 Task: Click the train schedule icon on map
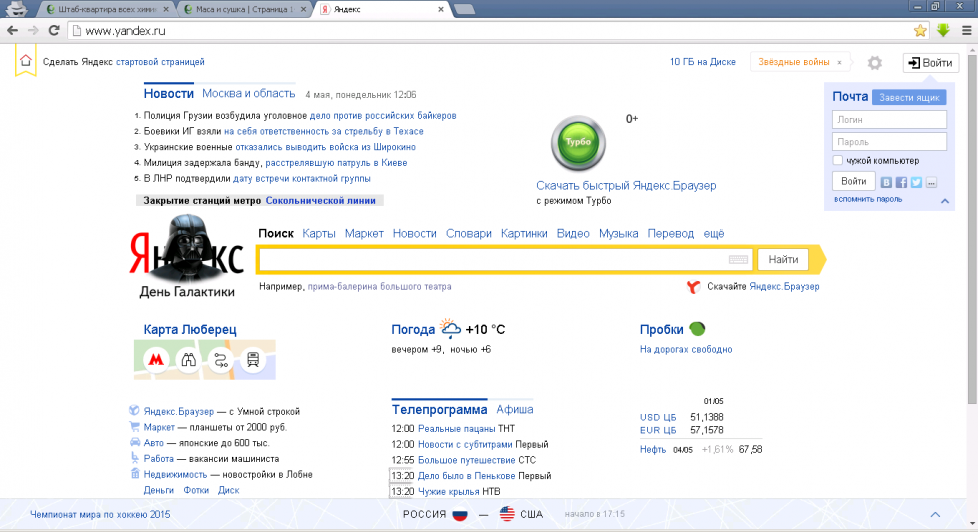click(x=254, y=360)
